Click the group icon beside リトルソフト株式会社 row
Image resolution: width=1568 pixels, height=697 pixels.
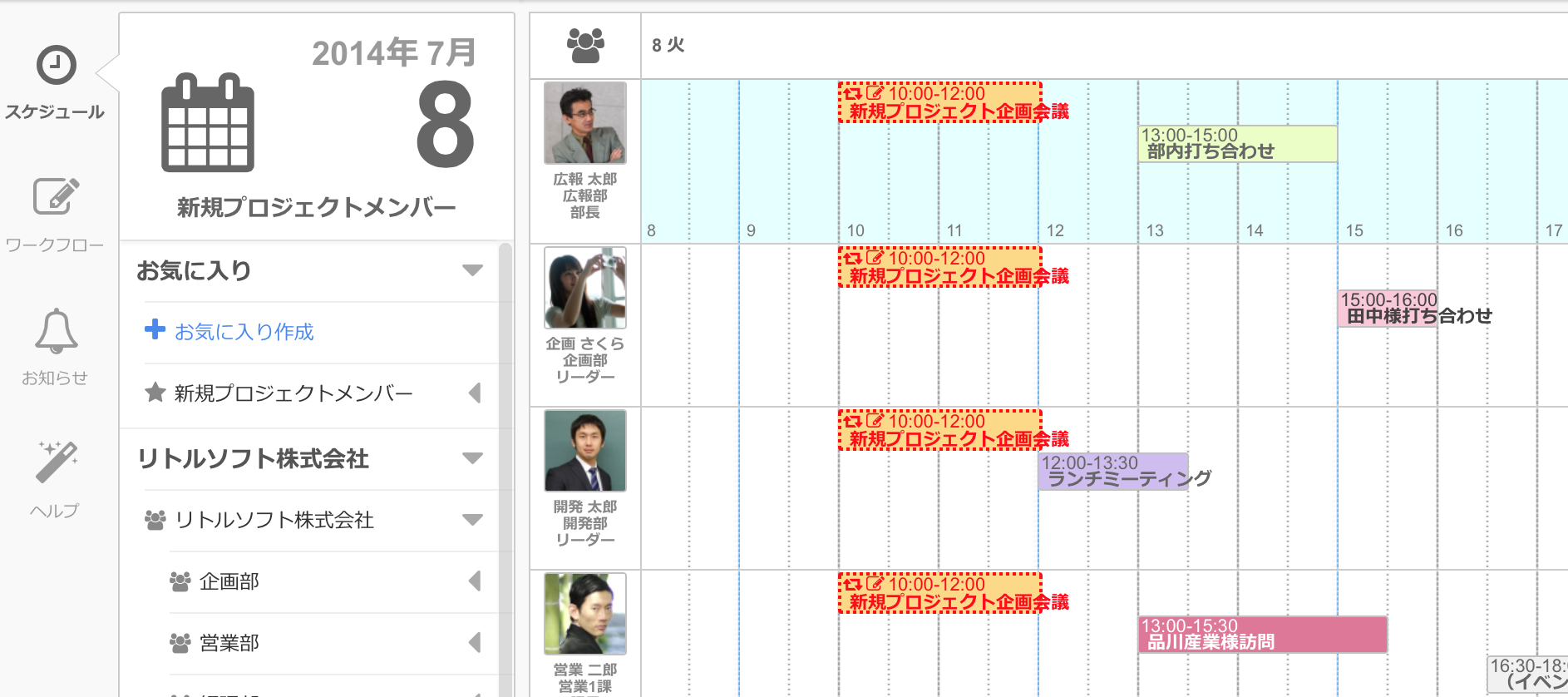click(x=155, y=520)
